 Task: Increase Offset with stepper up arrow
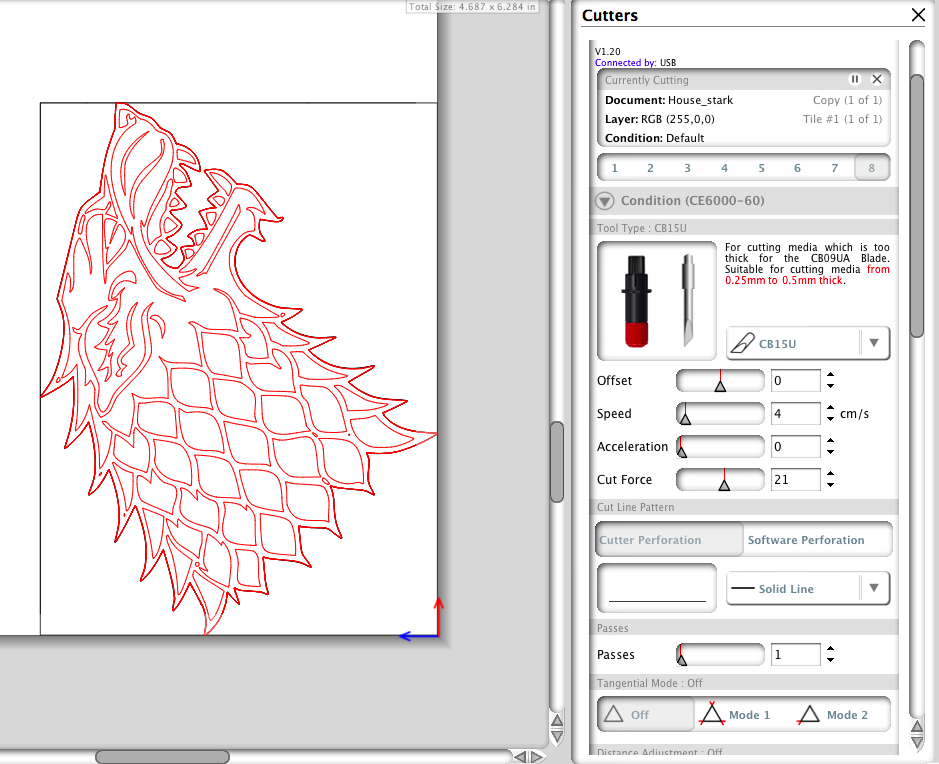(x=831, y=375)
